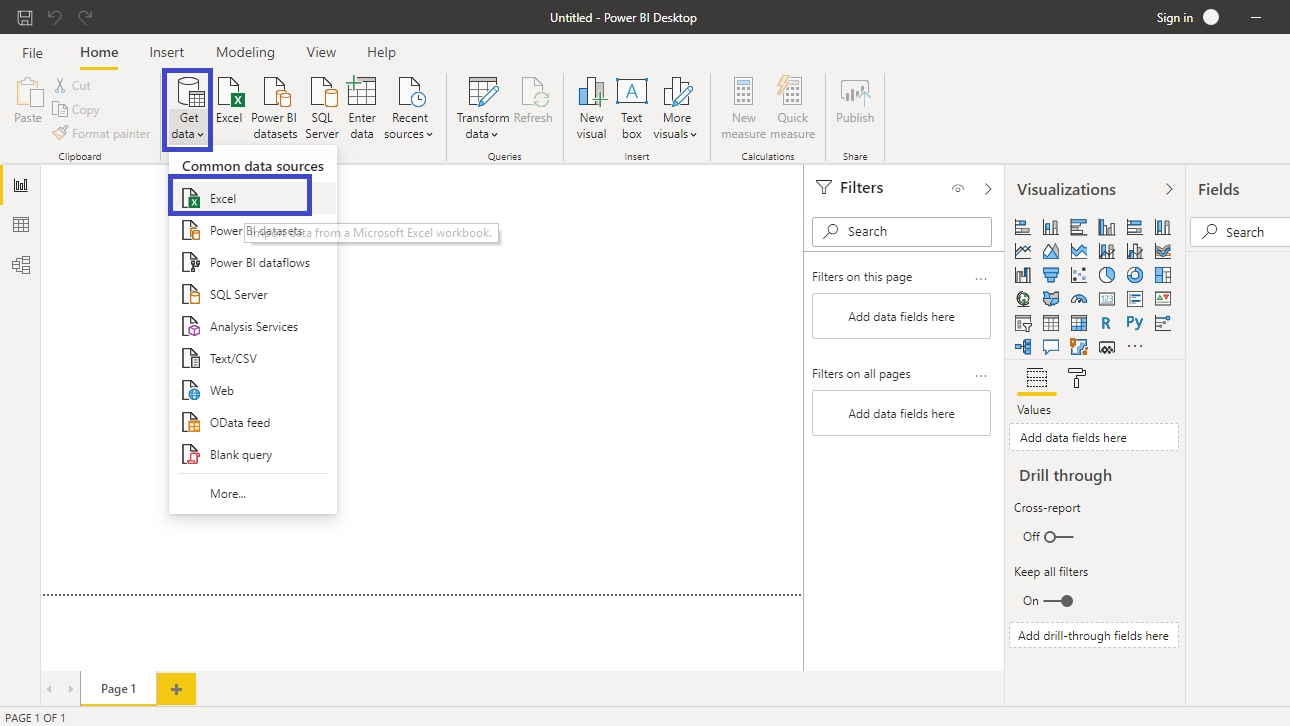Open the Model view in left sidebar

(21, 265)
